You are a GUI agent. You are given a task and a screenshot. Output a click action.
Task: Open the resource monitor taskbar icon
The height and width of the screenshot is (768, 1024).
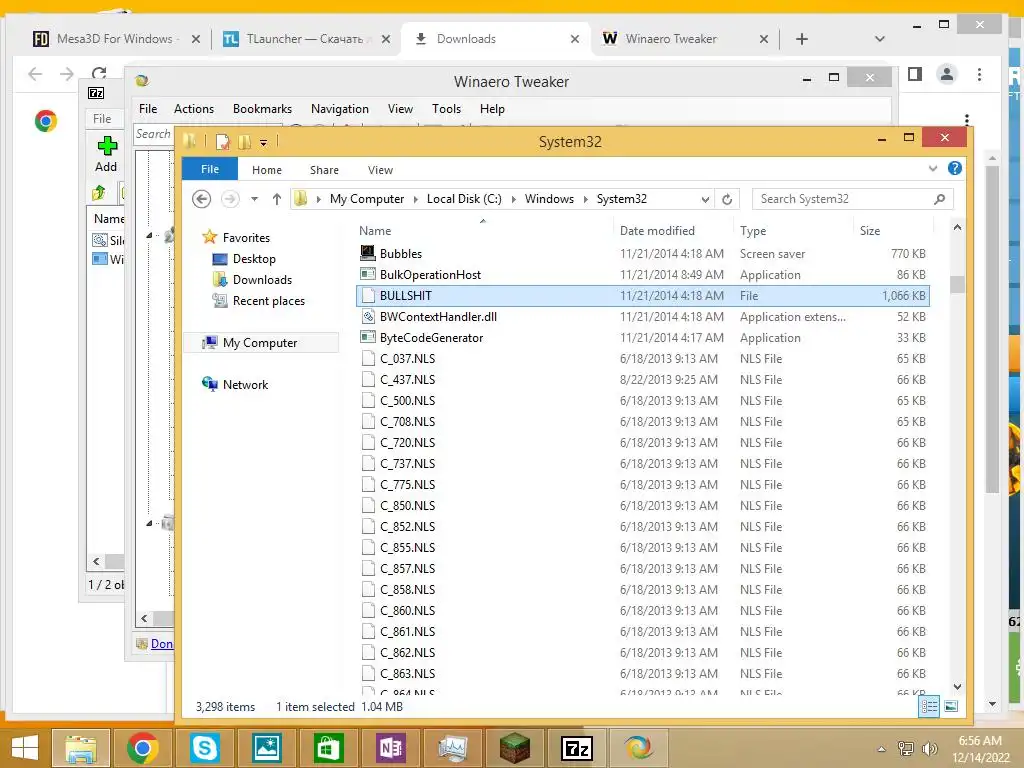pyautogui.click(x=453, y=748)
